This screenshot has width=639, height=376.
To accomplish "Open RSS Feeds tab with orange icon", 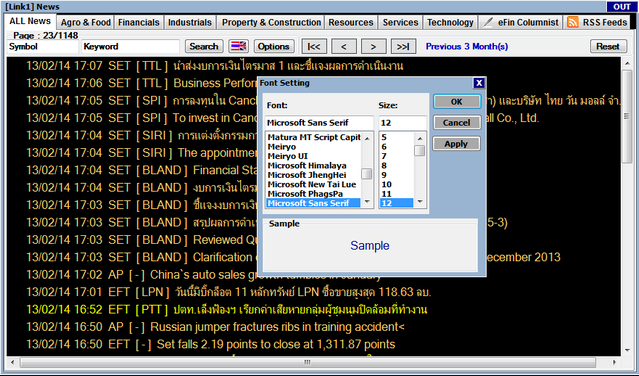I will pos(598,22).
